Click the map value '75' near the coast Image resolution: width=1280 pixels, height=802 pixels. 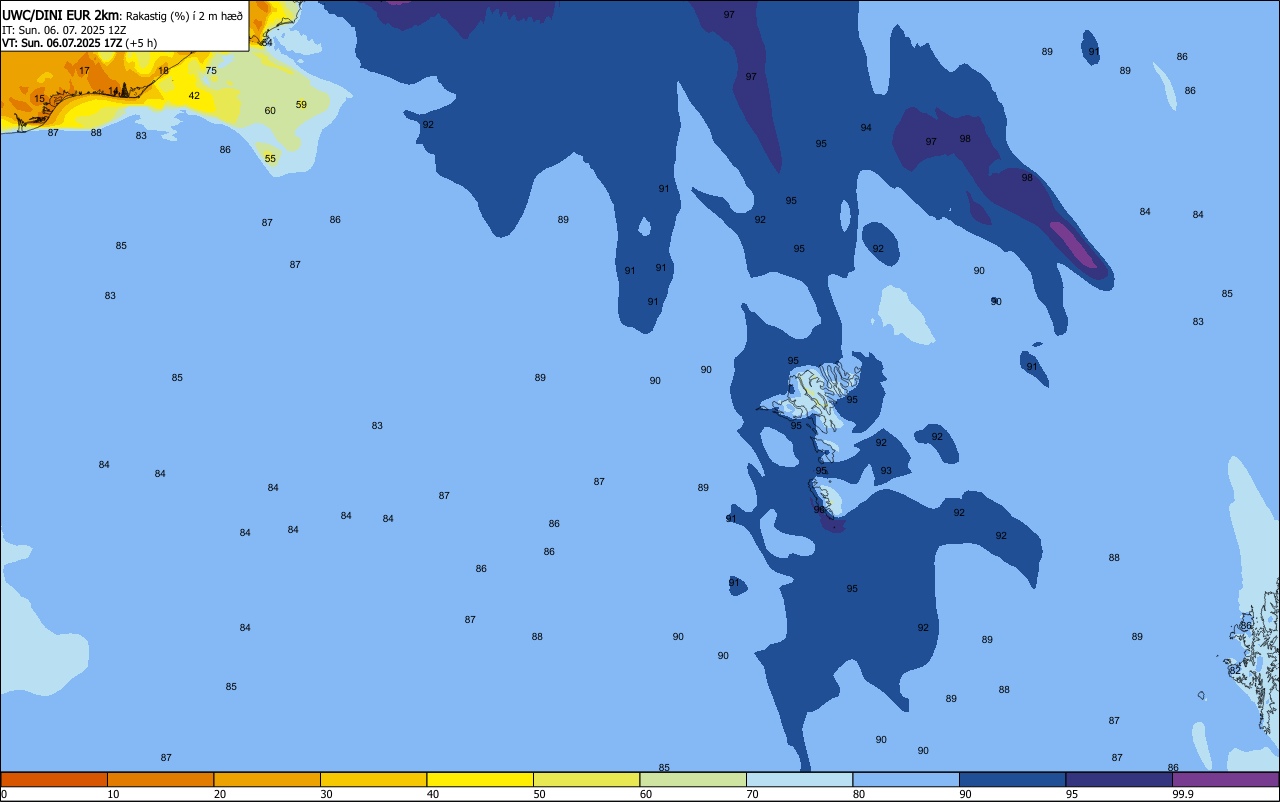211,70
